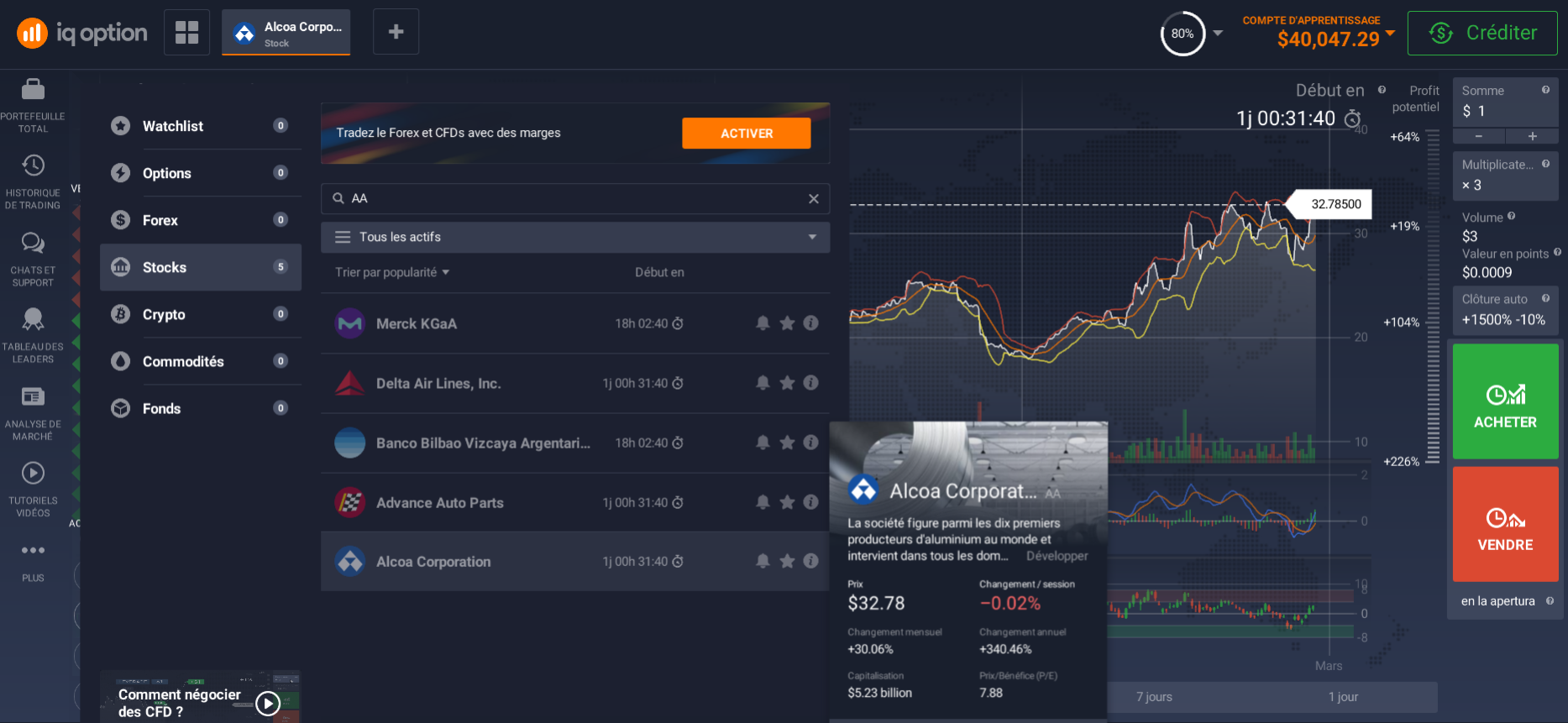The height and width of the screenshot is (723, 1568).
Task: Play the Comment négocier des CFD video
Action: point(268,703)
